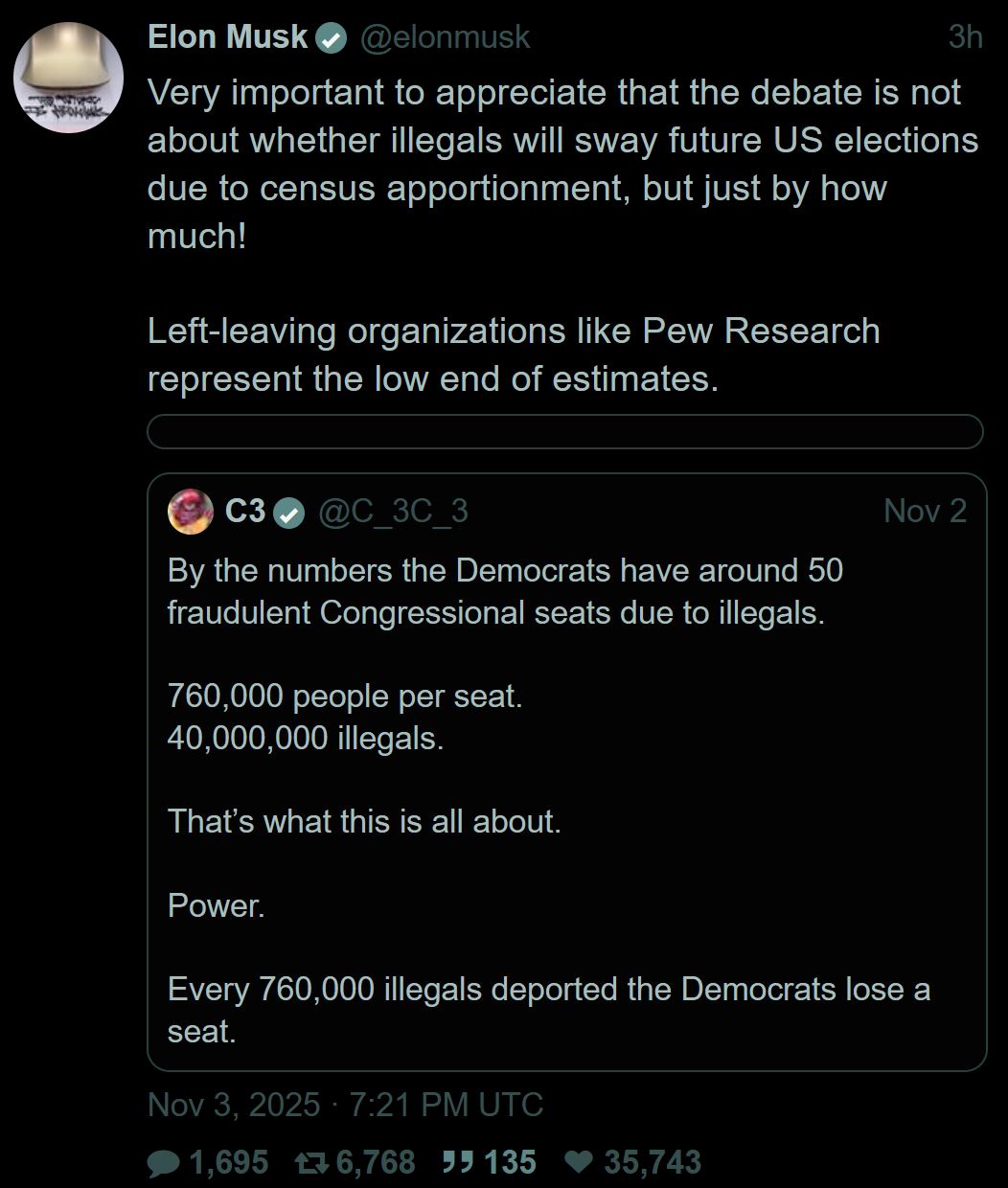Click the verified badge next to C3

coord(288,513)
